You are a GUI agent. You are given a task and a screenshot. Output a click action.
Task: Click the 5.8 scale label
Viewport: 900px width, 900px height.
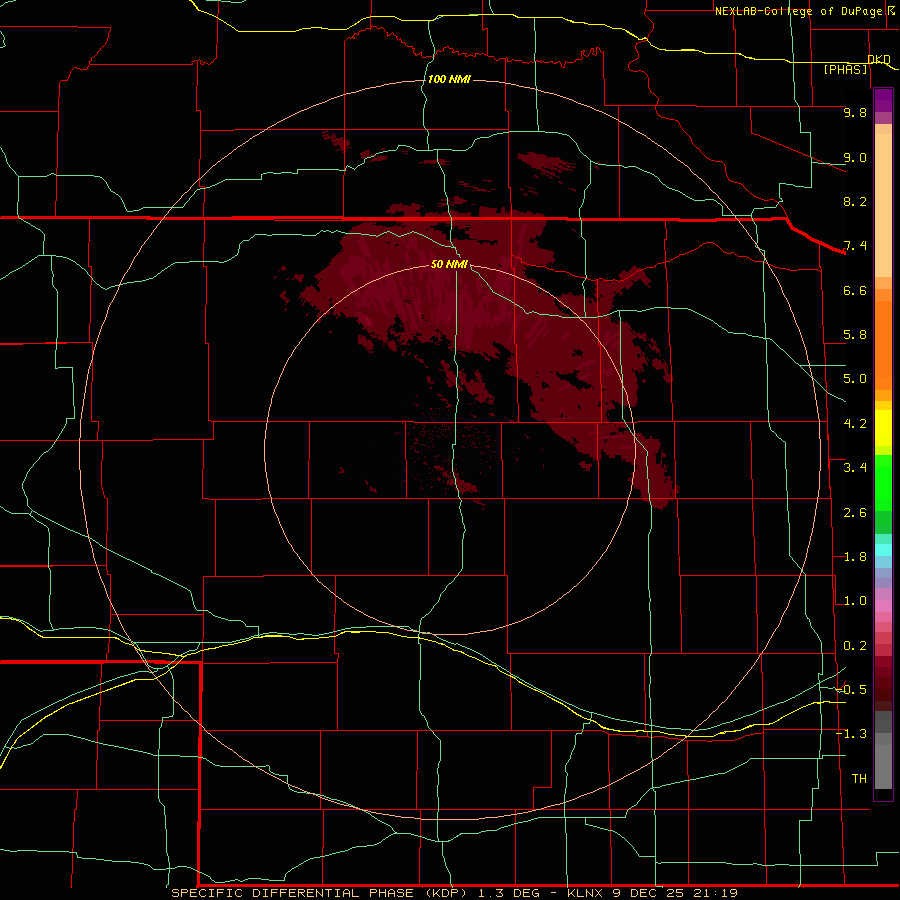(855, 335)
